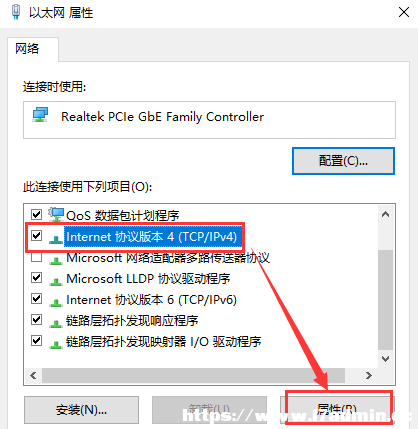Open the 属性(R) properties button
418x429 pixels.
(x=337, y=409)
